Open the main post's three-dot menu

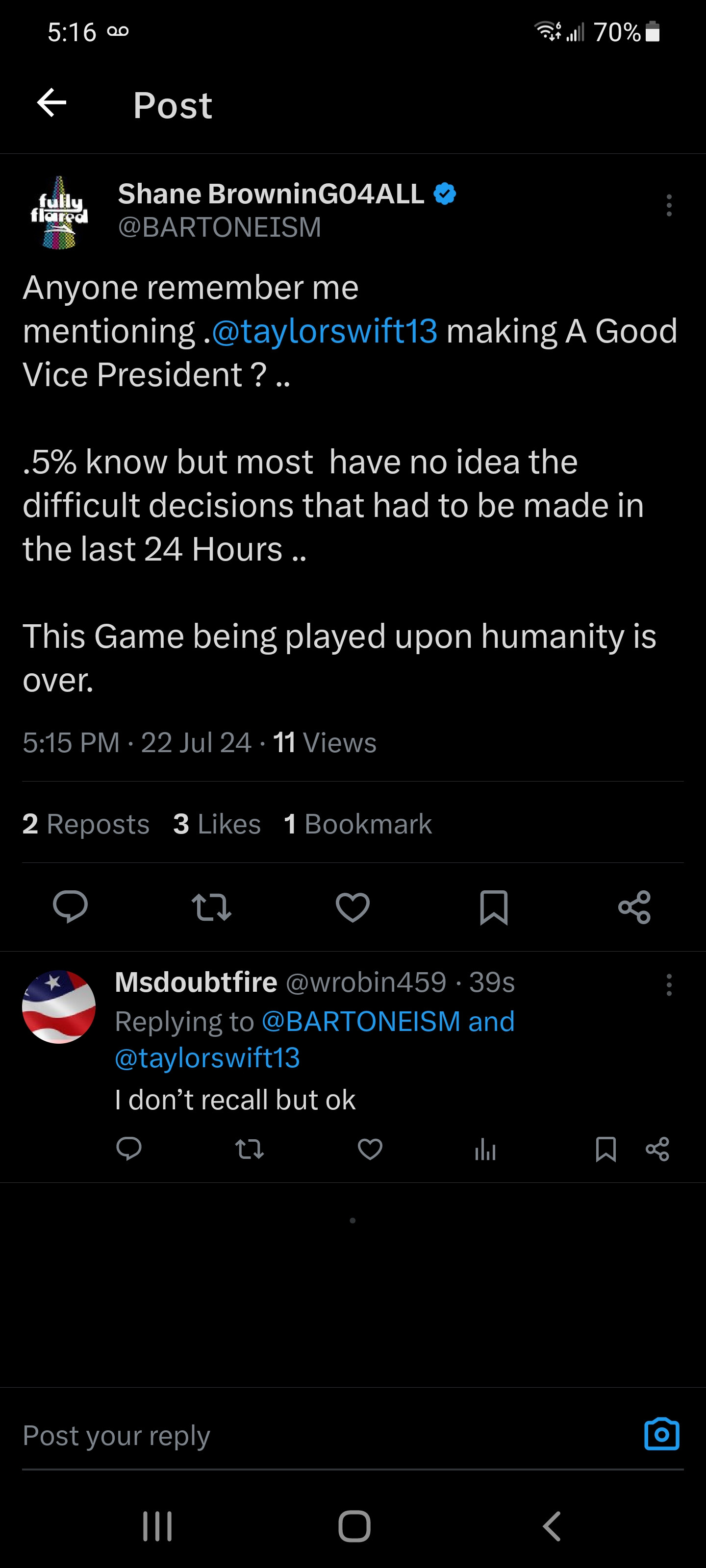(669, 206)
